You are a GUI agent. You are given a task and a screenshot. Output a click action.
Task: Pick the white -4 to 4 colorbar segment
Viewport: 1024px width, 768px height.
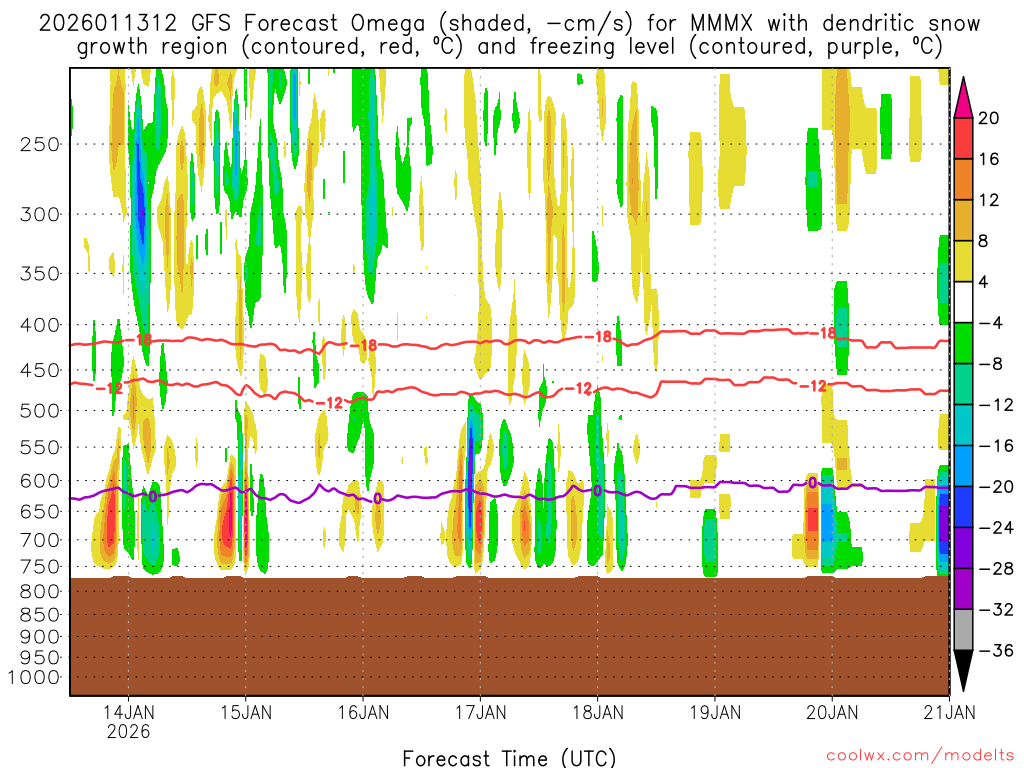pos(964,302)
